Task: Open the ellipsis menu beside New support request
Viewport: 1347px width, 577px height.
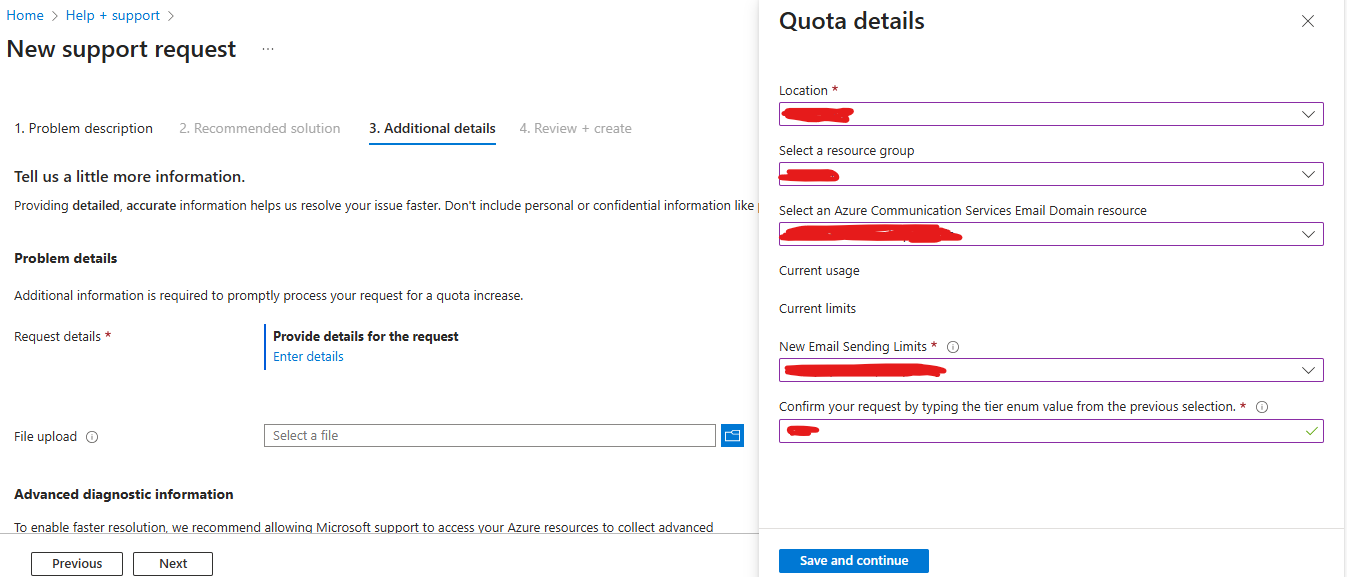Action: point(268,49)
